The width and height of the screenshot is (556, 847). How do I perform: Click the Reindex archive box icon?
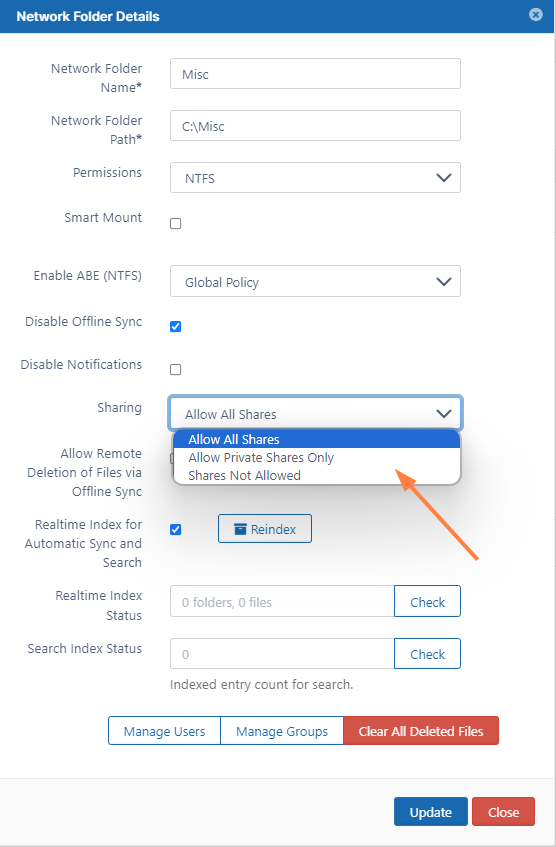pos(240,529)
